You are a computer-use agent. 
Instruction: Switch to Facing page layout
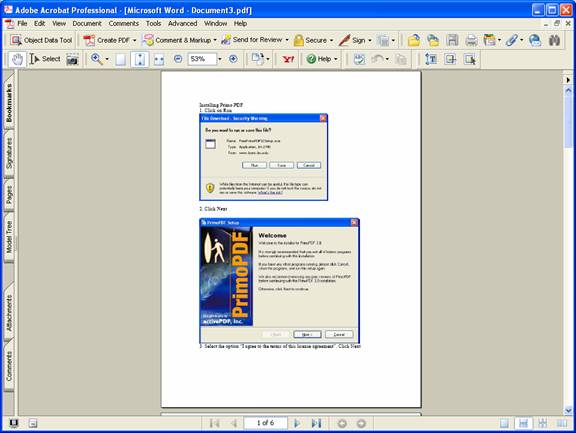point(562,423)
